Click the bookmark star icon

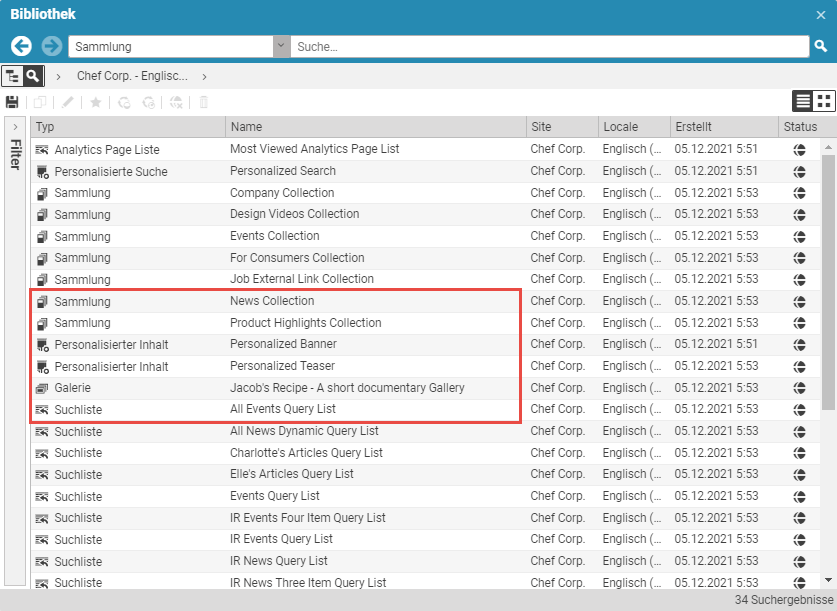96,102
